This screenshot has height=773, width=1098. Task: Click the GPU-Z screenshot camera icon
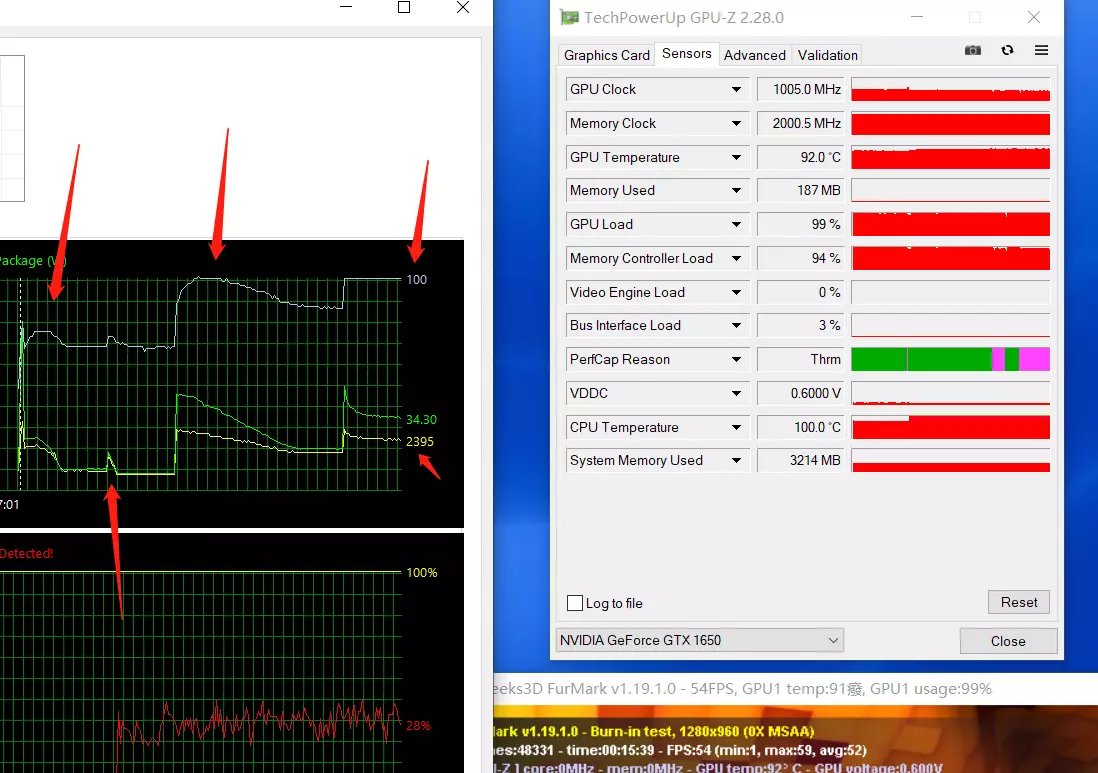[x=973, y=50]
